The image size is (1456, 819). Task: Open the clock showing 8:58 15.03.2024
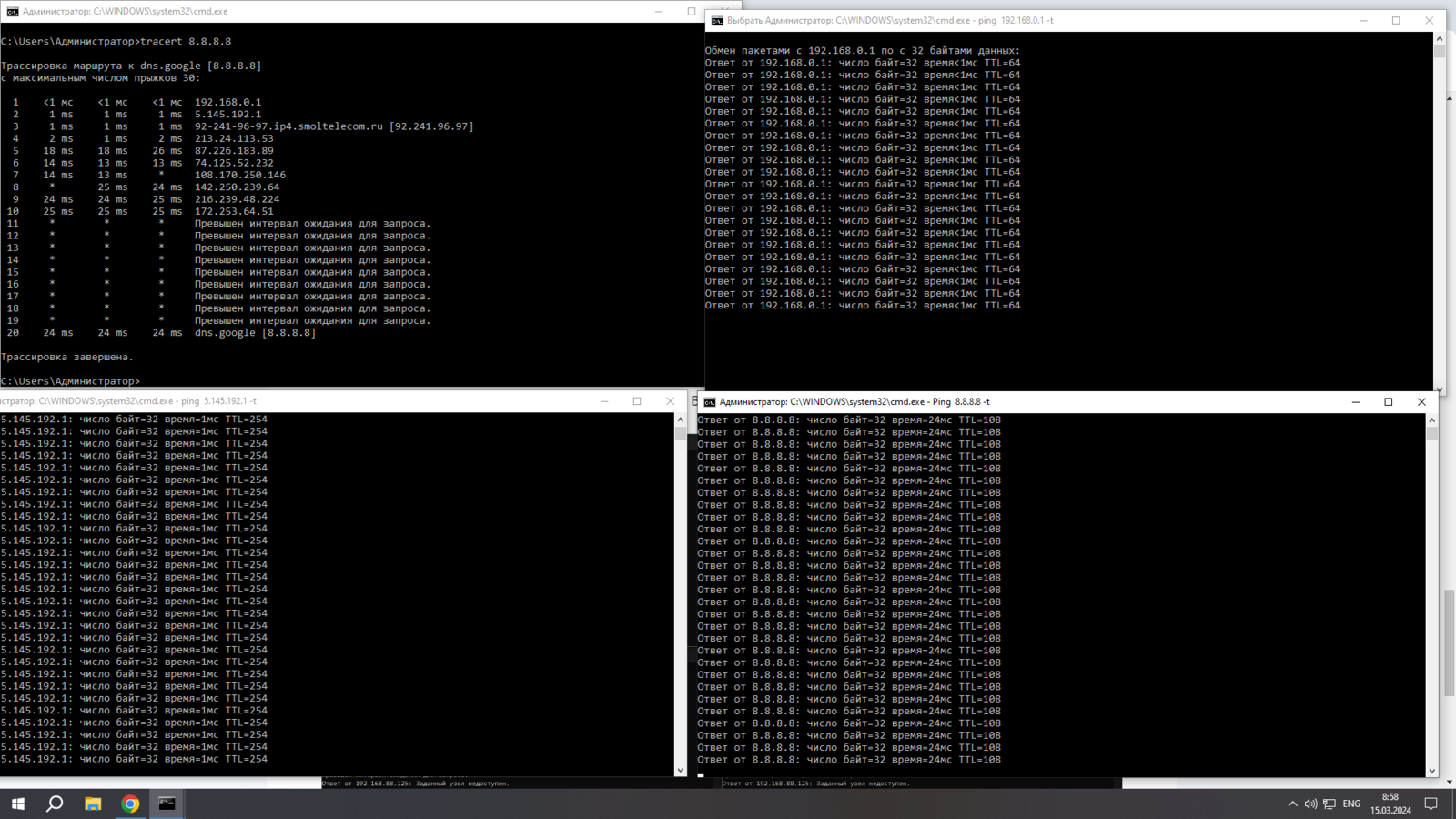tap(1390, 804)
